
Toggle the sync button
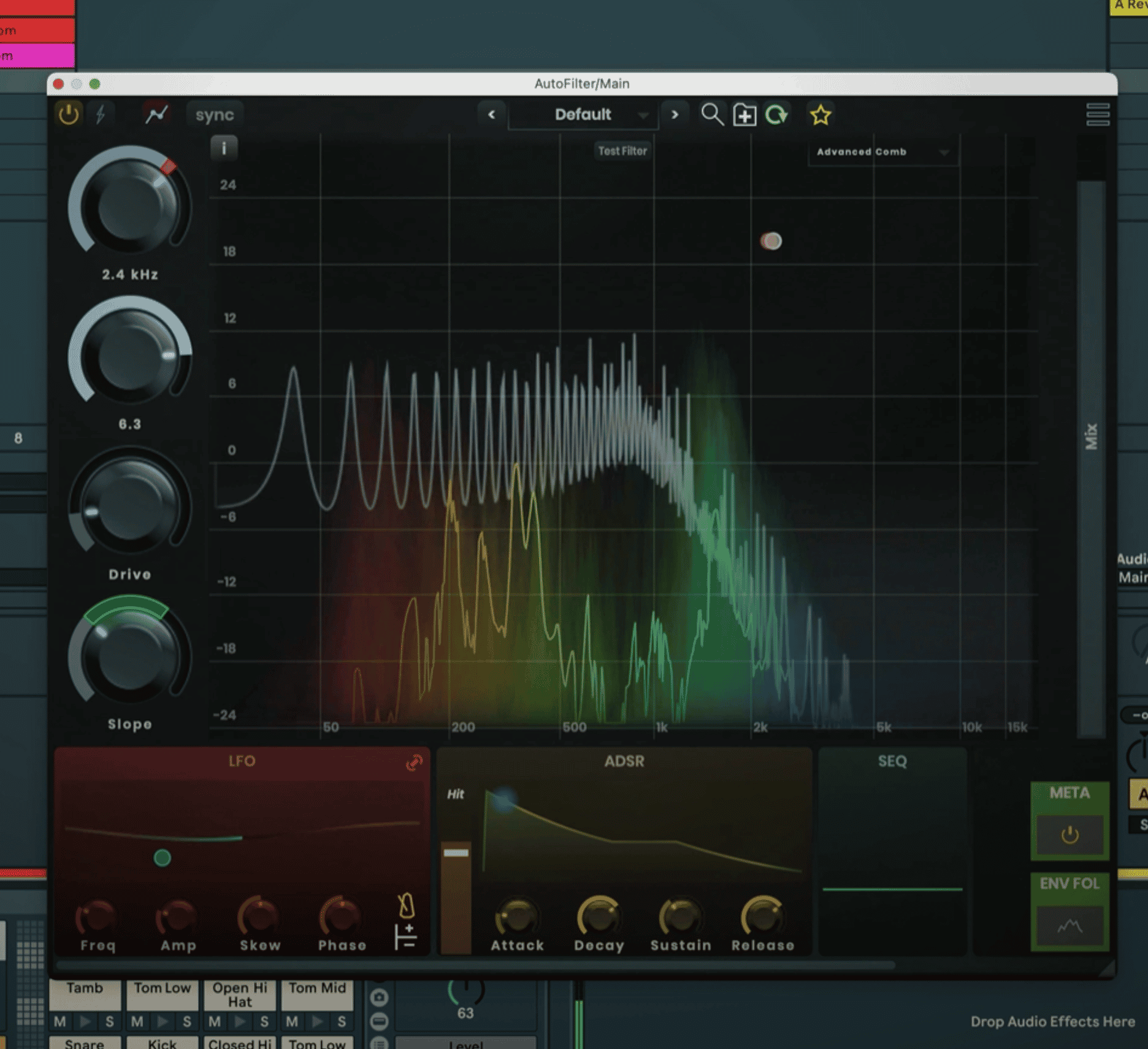(x=215, y=115)
